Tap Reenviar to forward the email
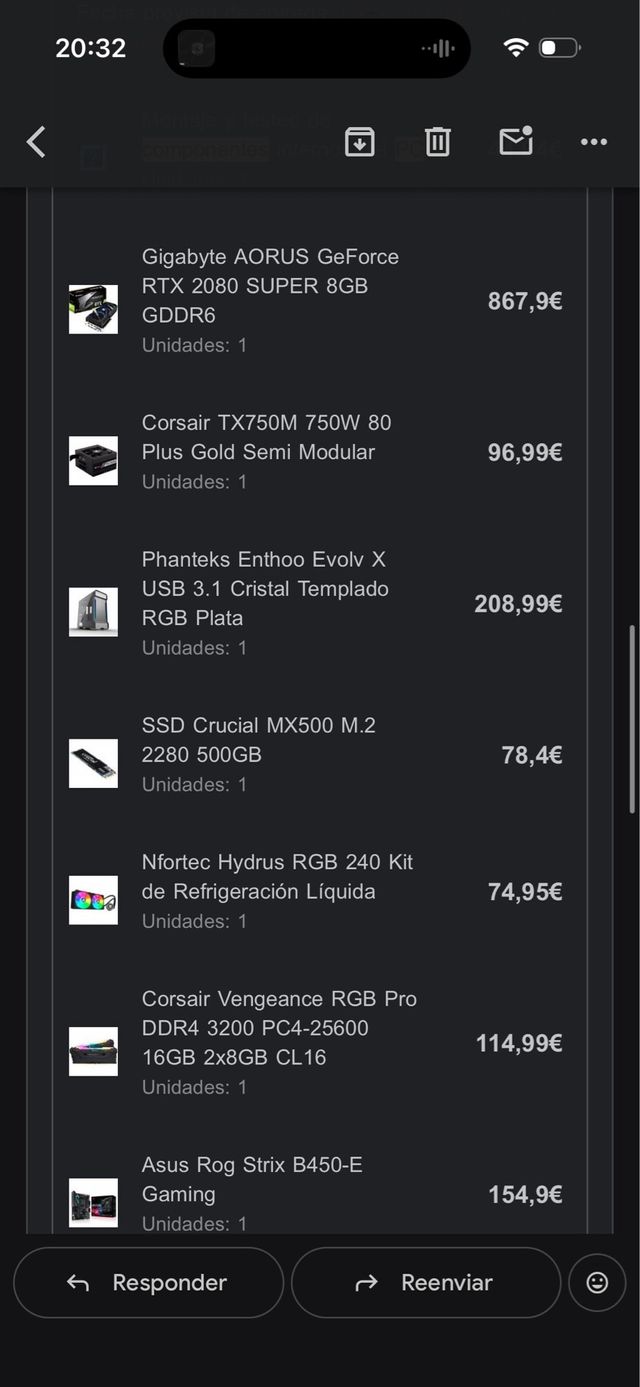Image resolution: width=640 pixels, height=1387 pixels. click(x=426, y=1282)
